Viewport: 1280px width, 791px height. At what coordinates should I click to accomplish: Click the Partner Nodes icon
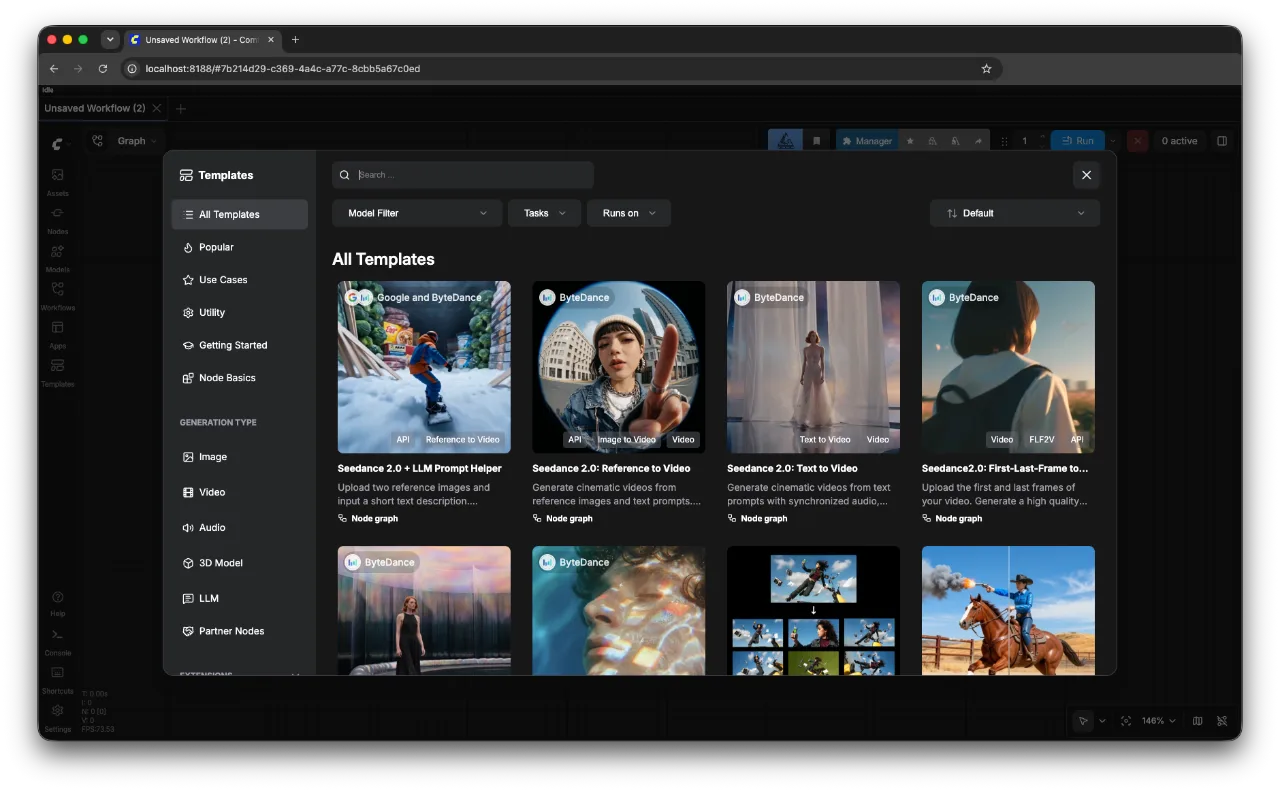[188, 631]
